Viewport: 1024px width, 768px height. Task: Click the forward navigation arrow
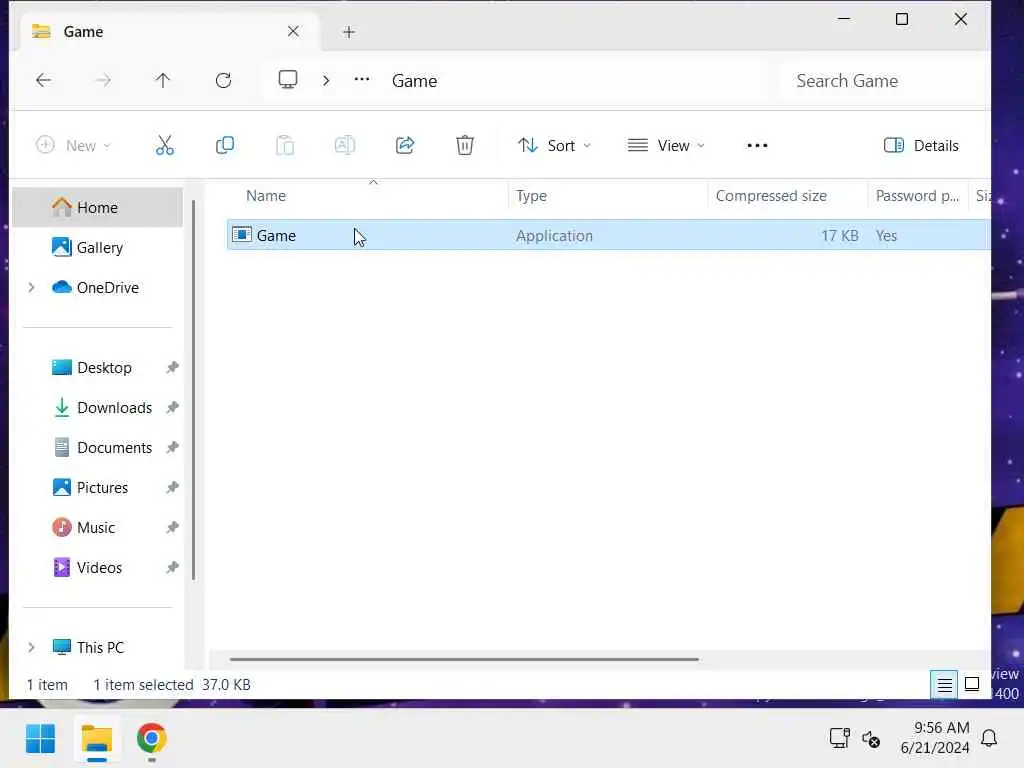pyautogui.click(x=103, y=80)
